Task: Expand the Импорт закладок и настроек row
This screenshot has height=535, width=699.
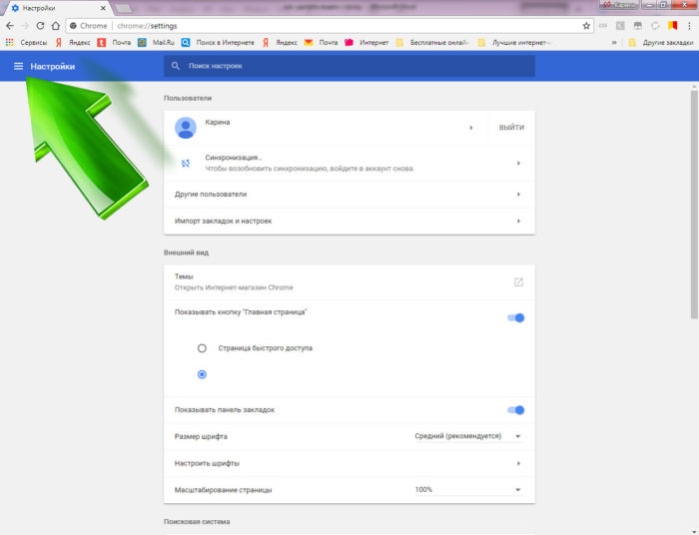Action: pos(349,221)
